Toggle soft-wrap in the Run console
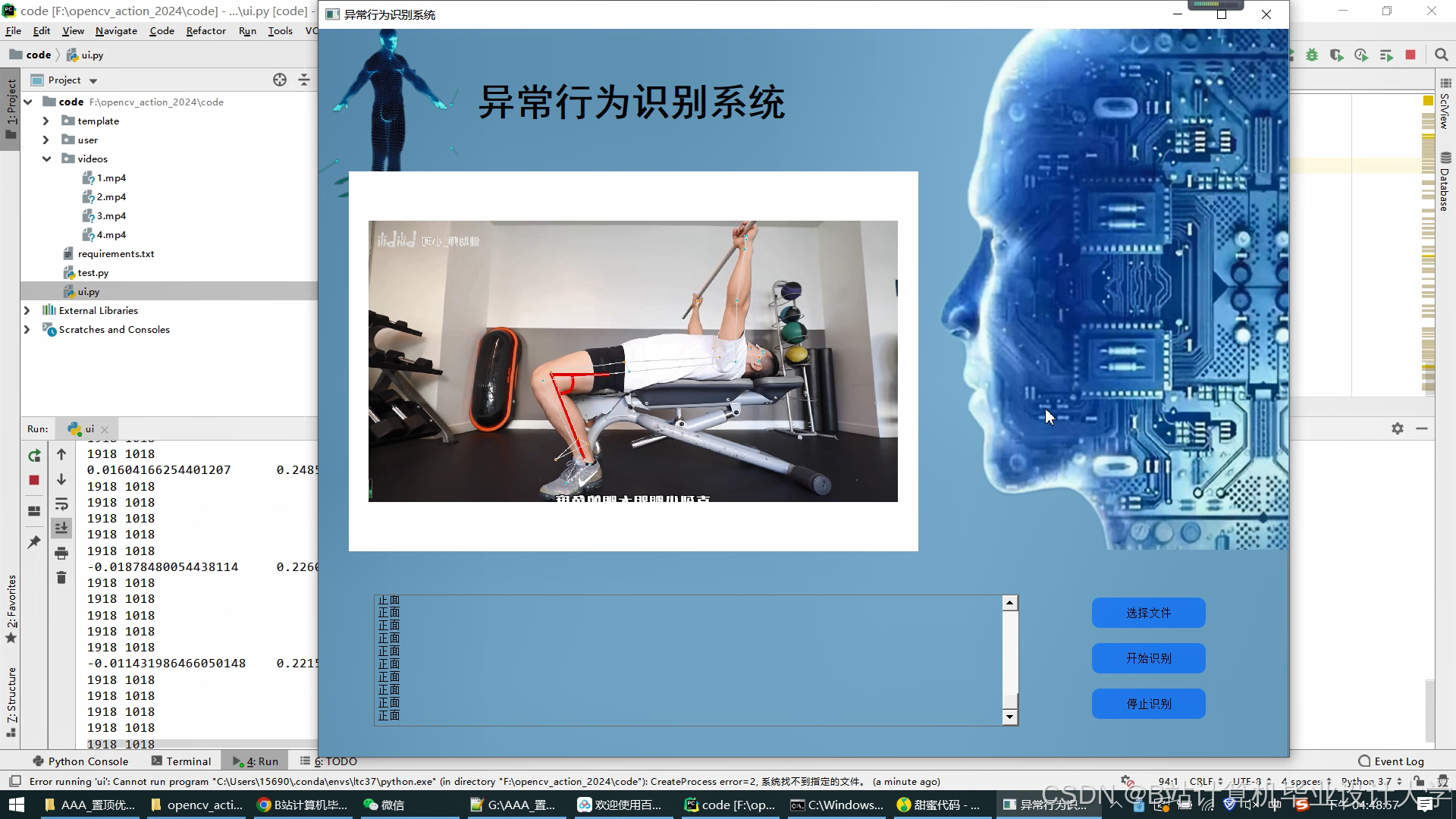 pyautogui.click(x=61, y=504)
